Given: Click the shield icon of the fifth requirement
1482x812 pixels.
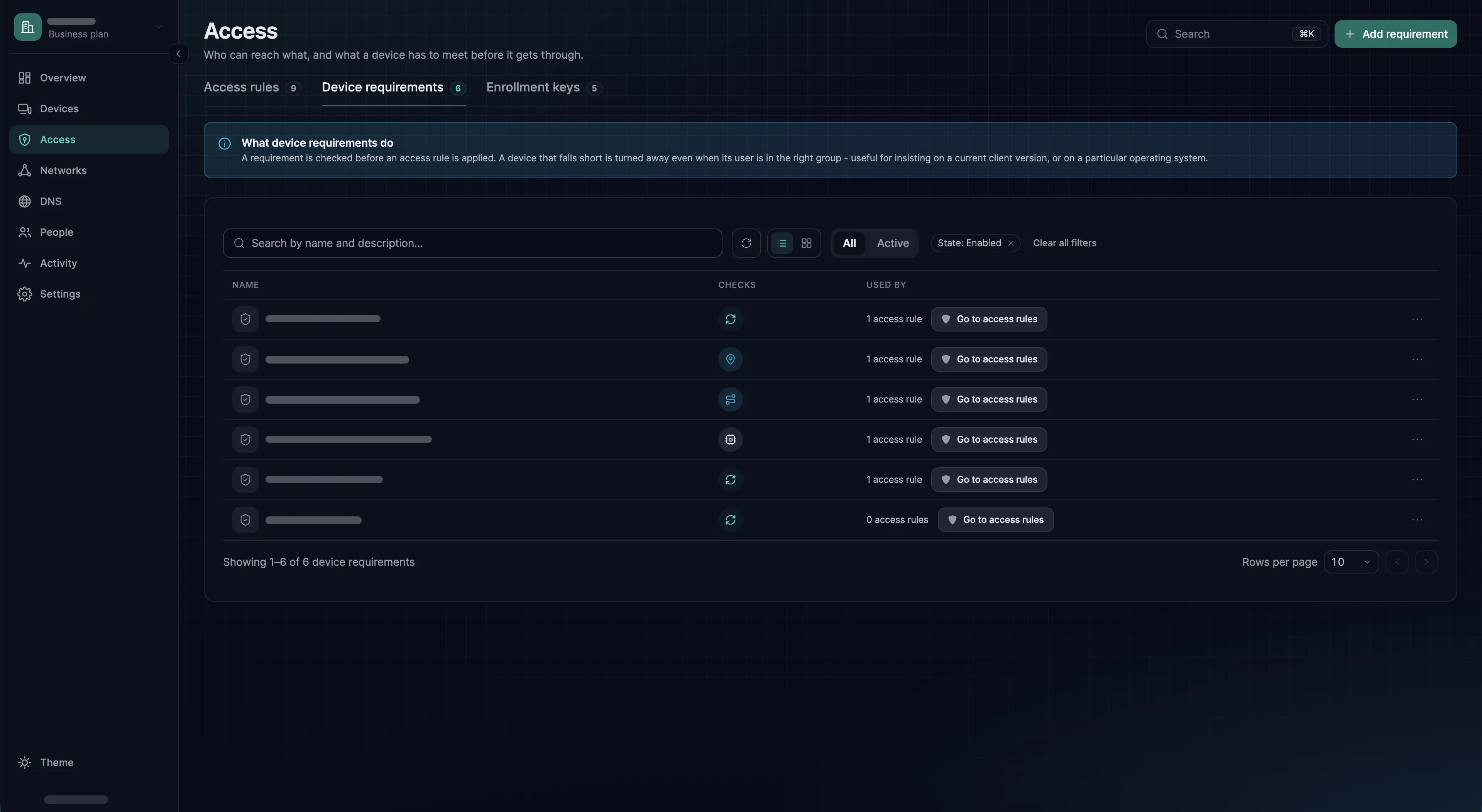Looking at the screenshot, I should (x=245, y=480).
